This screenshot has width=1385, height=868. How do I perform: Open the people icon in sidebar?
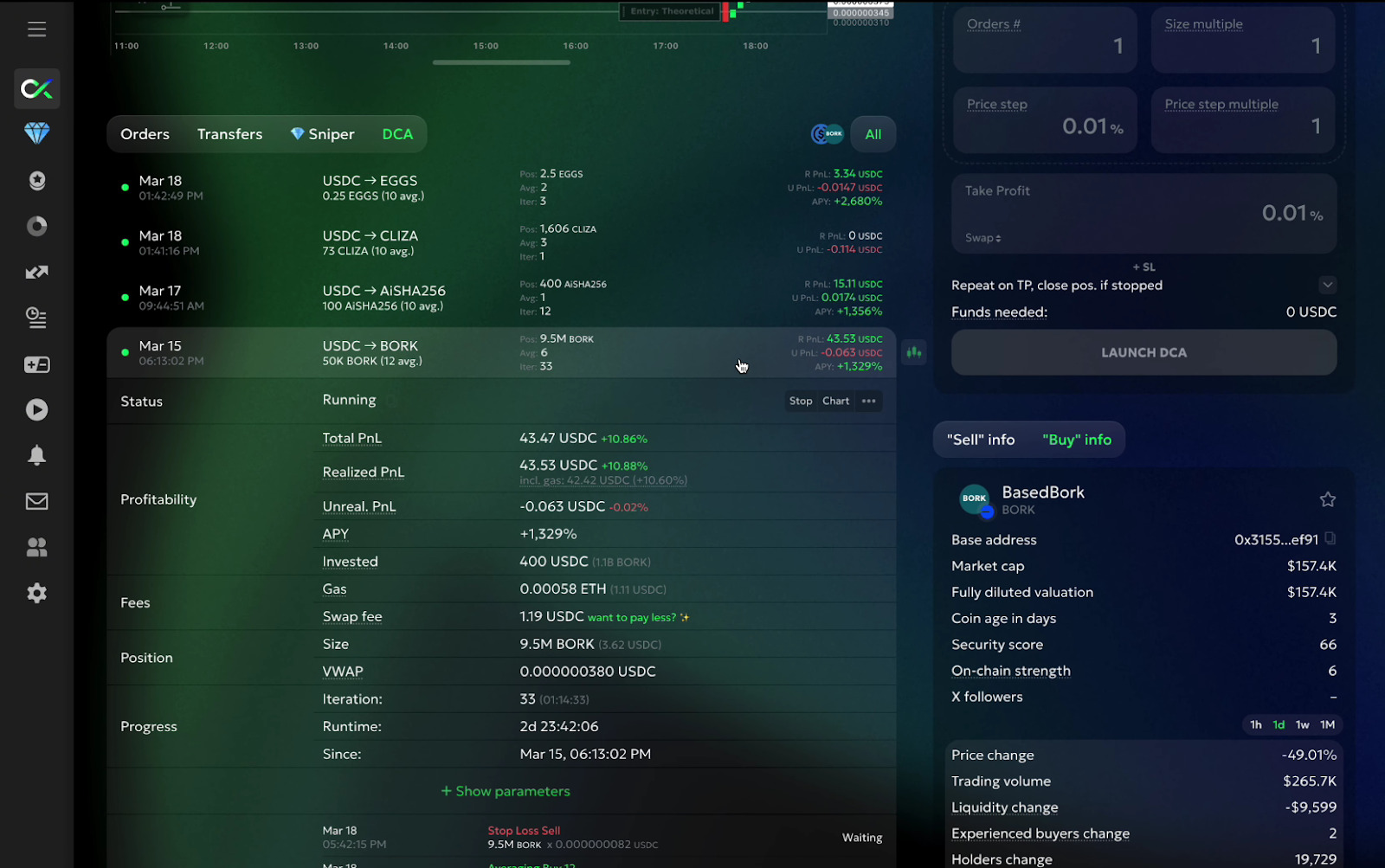36,547
